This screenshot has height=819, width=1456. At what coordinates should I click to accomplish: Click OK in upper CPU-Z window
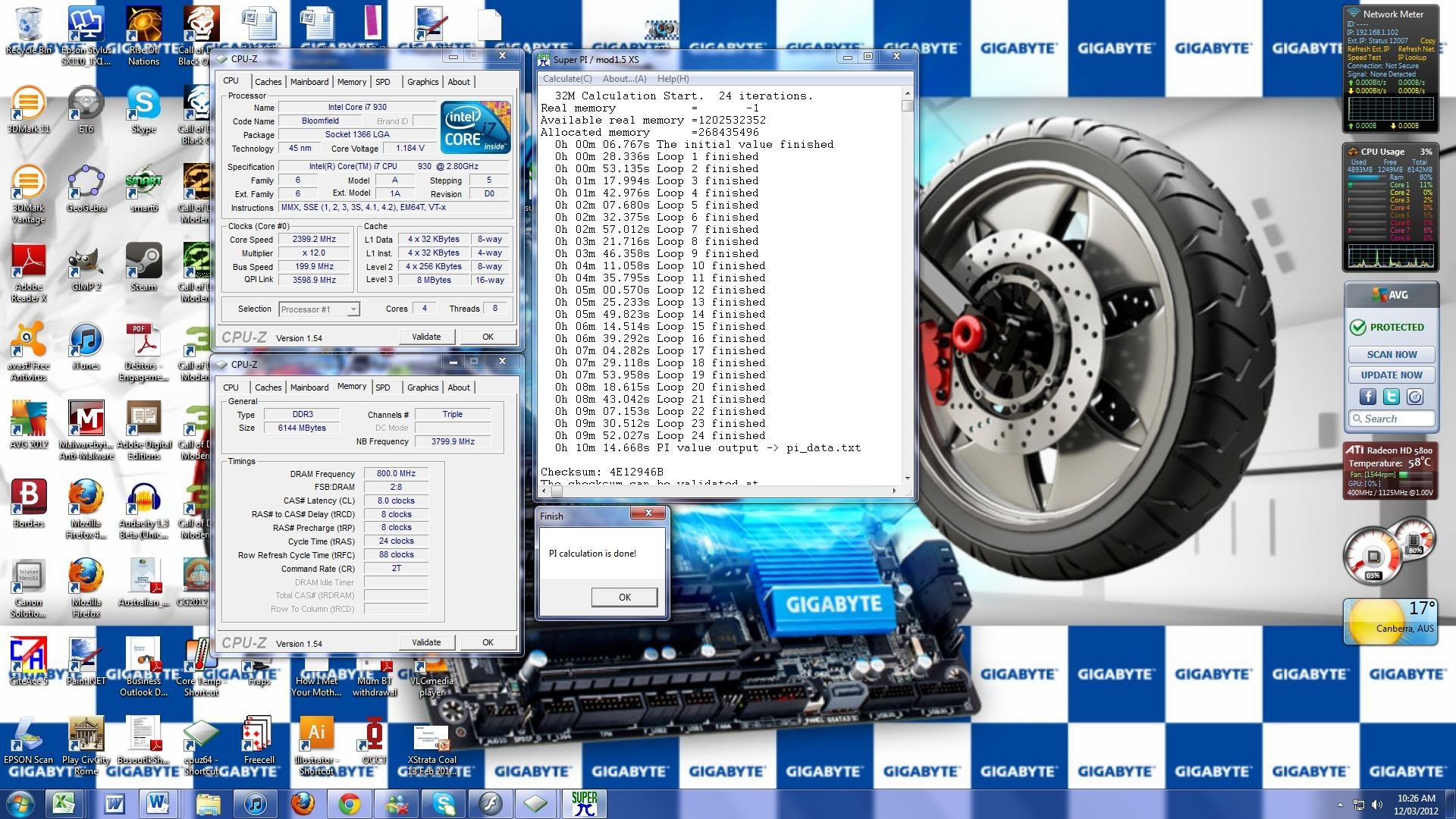tap(488, 337)
